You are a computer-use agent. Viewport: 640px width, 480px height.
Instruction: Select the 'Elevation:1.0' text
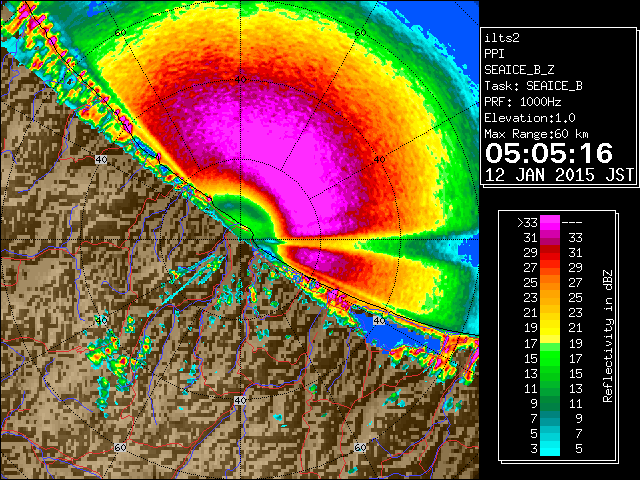530,118
